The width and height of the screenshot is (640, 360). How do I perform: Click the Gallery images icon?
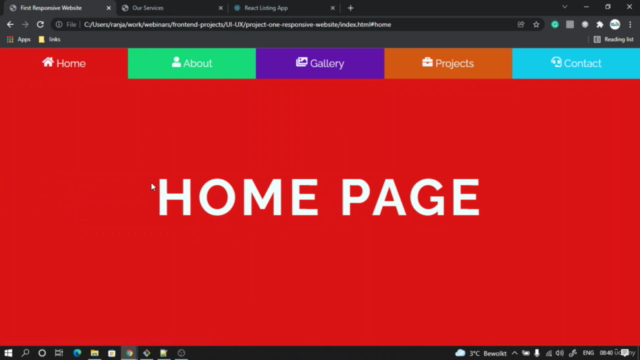[x=302, y=62]
